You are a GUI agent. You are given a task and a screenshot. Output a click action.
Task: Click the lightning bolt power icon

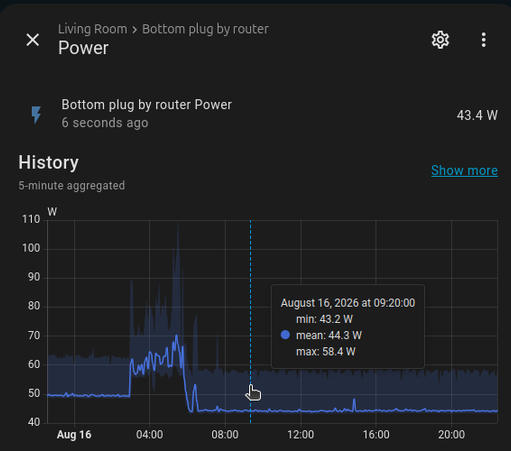[36, 115]
